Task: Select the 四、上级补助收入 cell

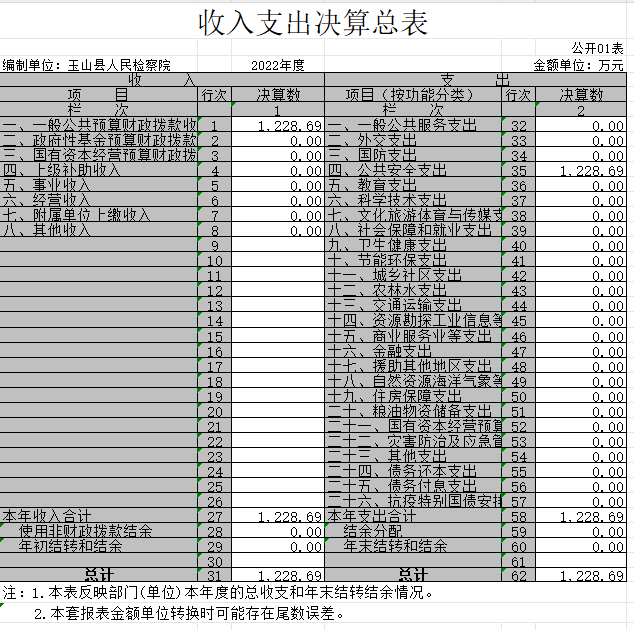Action: pos(99,170)
